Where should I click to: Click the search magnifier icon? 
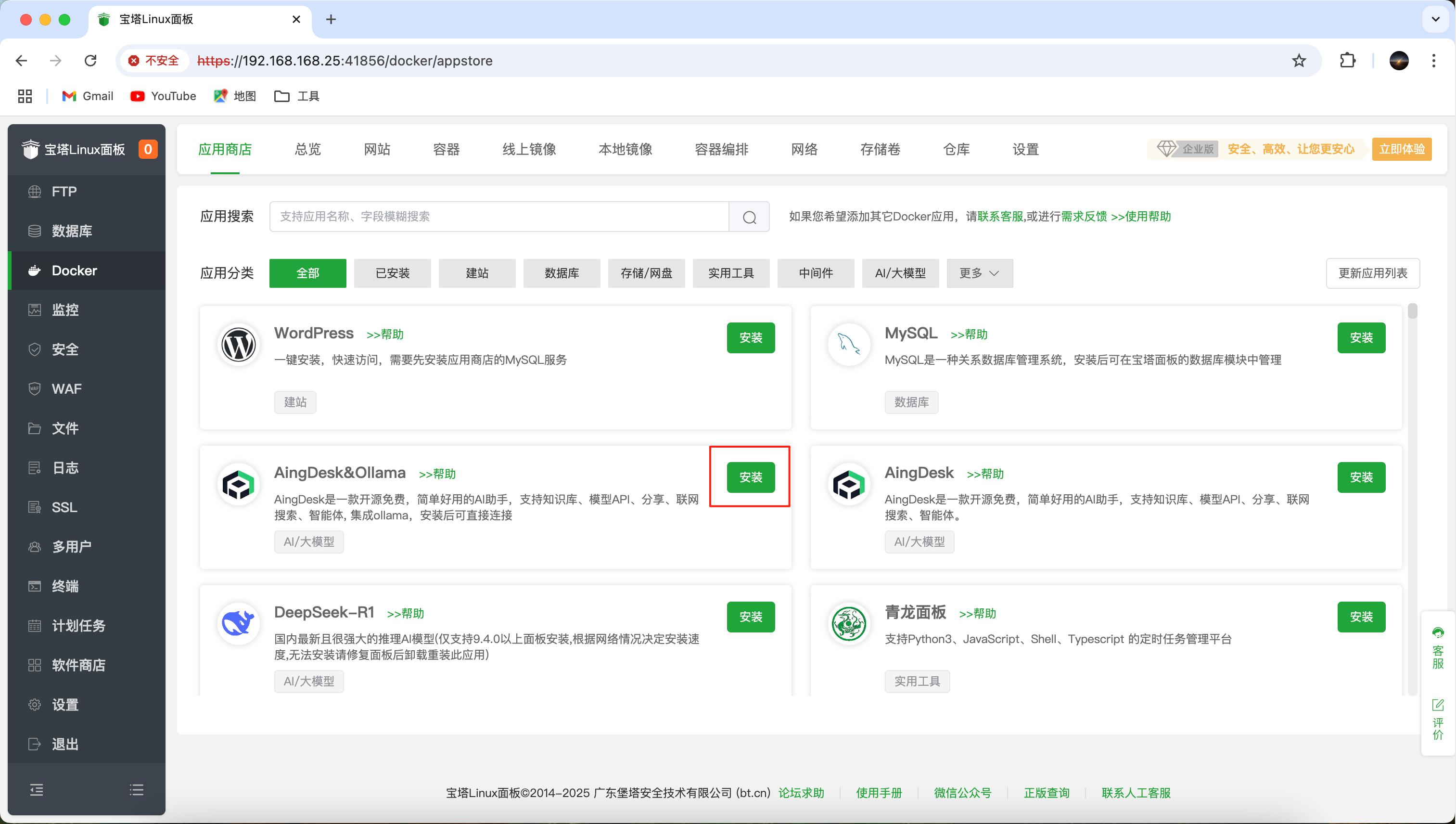pos(750,217)
